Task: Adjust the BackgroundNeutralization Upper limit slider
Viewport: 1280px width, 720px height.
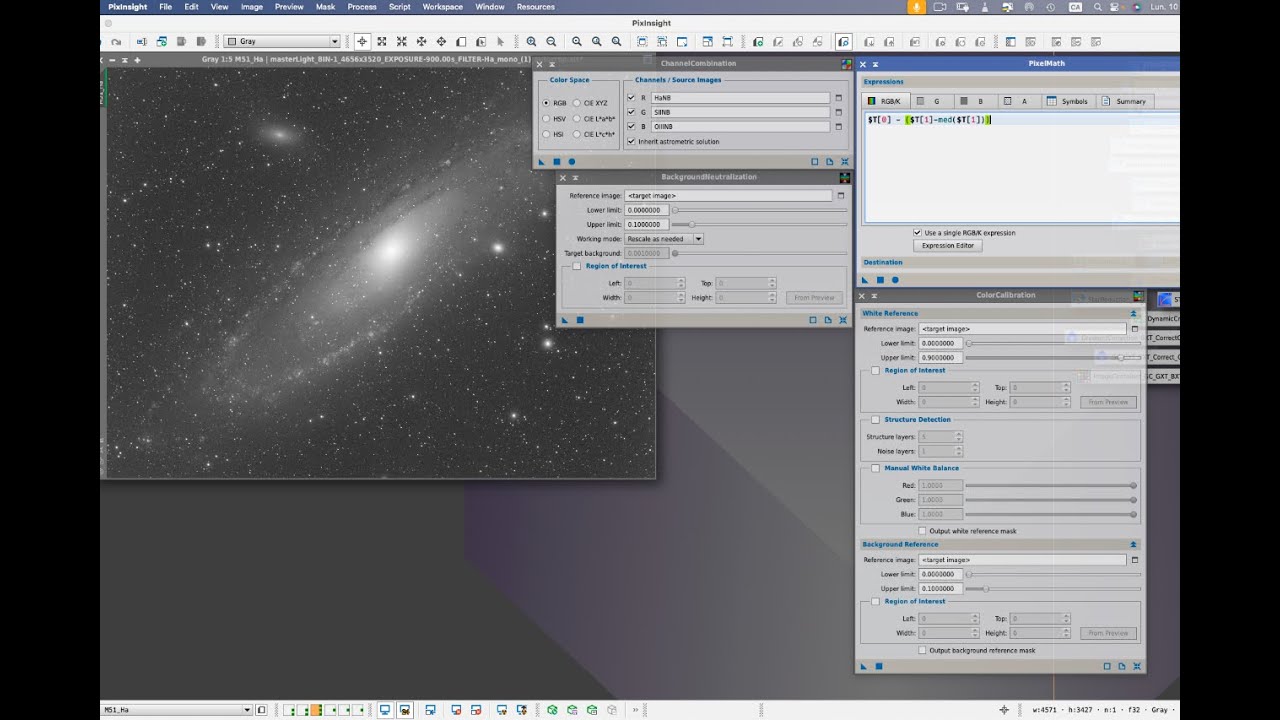Action: pyautogui.click(x=691, y=224)
